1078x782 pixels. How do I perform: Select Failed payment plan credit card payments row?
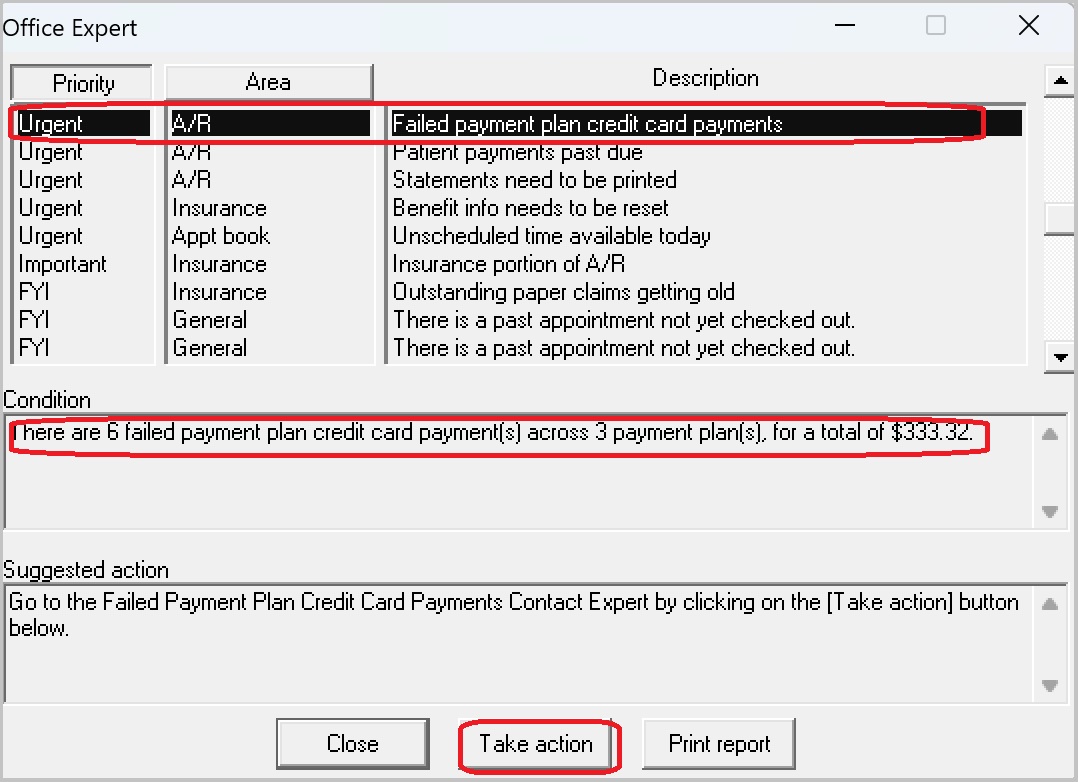coord(587,124)
